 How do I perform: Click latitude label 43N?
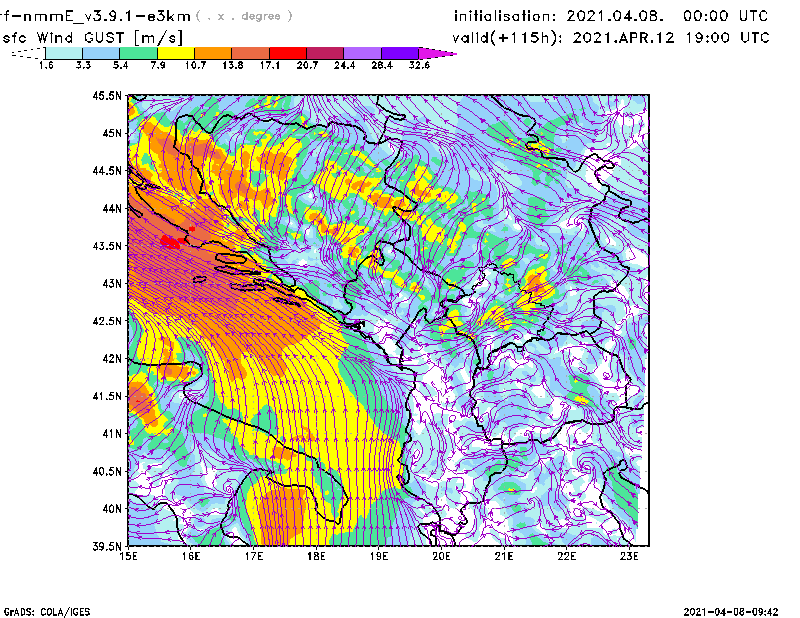(x=112, y=283)
